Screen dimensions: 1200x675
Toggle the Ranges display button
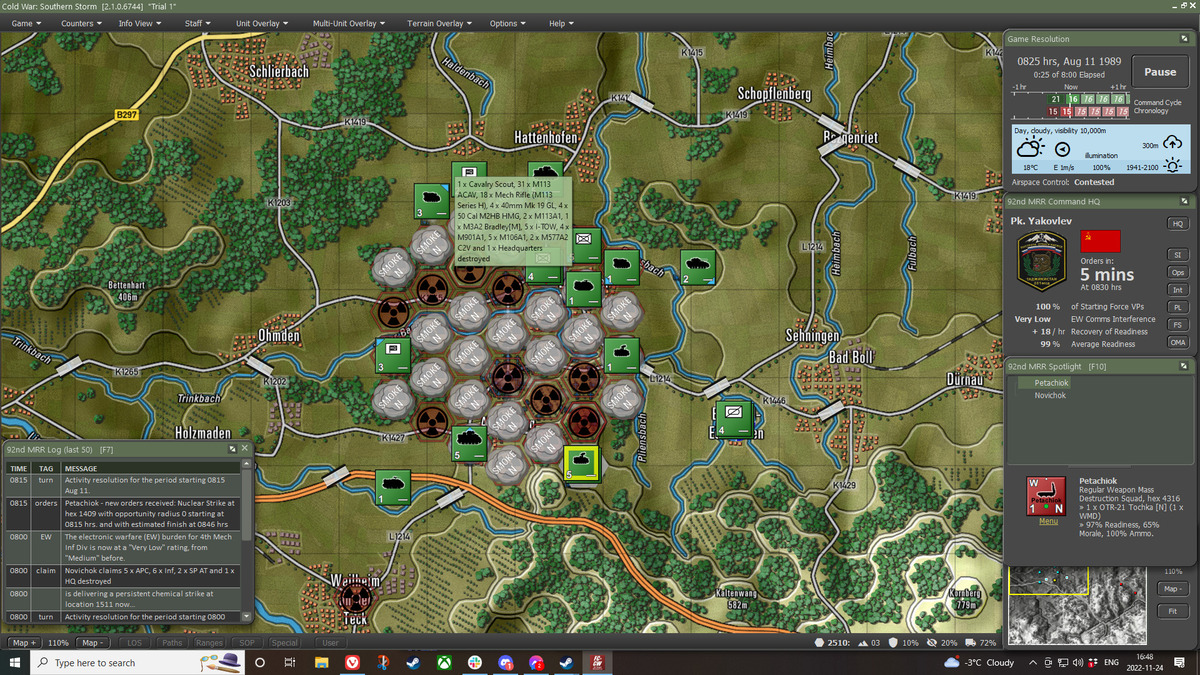pyautogui.click(x=209, y=643)
